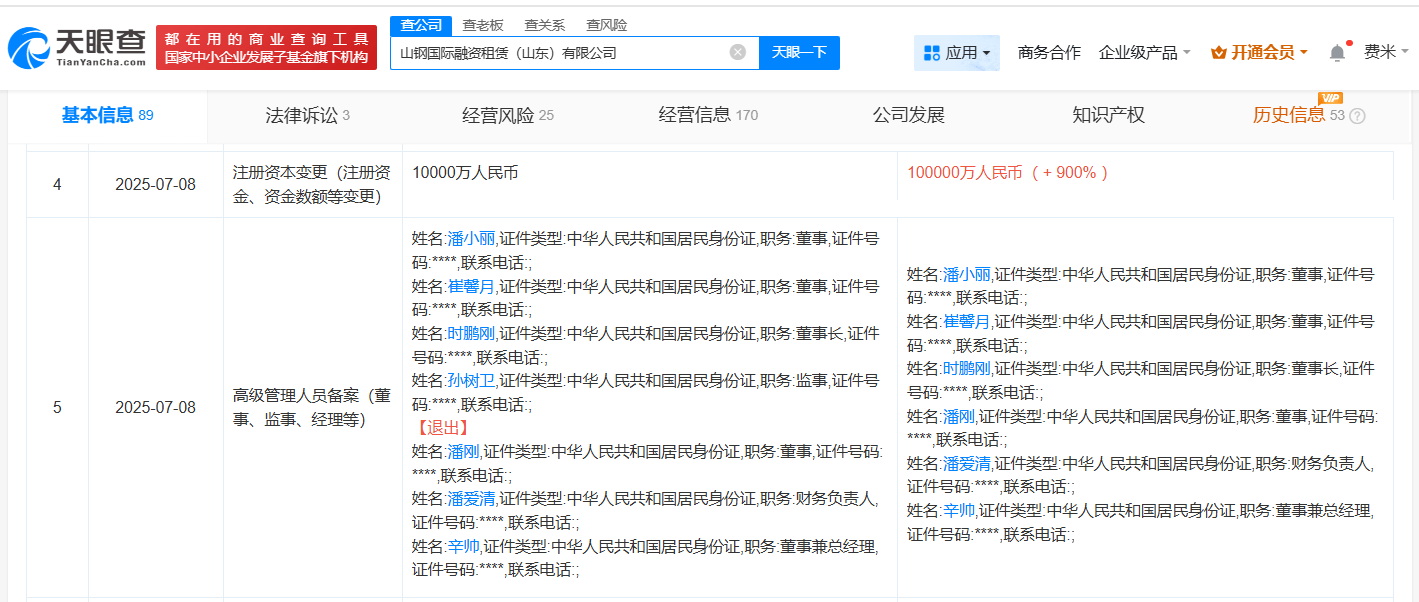This screenshot has height=602, width=1419.
Task: Click the red promotional banner image
Action: pos(266,47)
